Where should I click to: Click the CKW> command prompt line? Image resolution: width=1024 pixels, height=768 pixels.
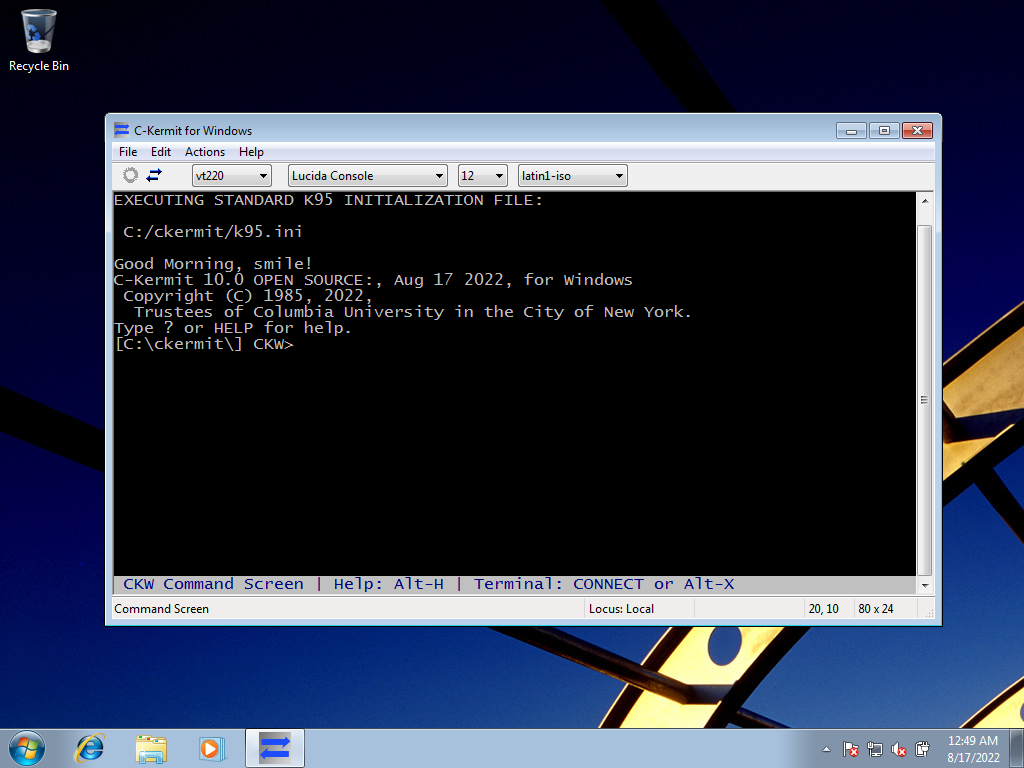click(x=204, y=344)
